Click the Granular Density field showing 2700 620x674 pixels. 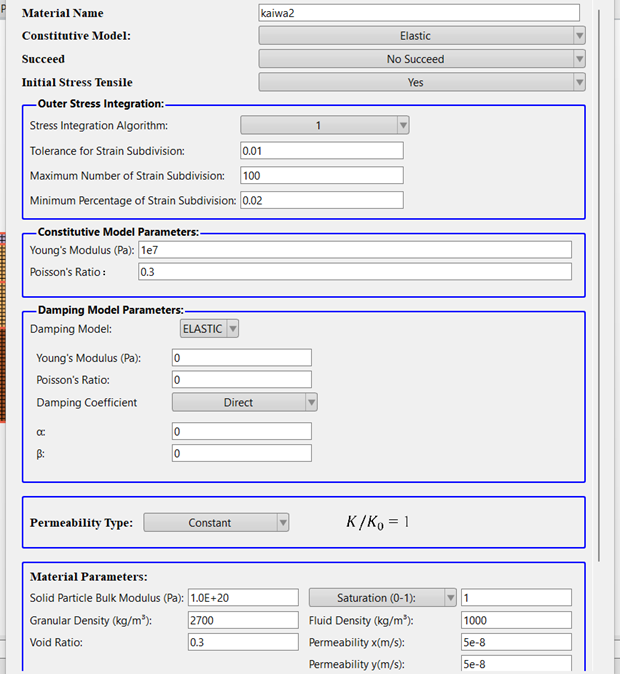click(243, 620)
